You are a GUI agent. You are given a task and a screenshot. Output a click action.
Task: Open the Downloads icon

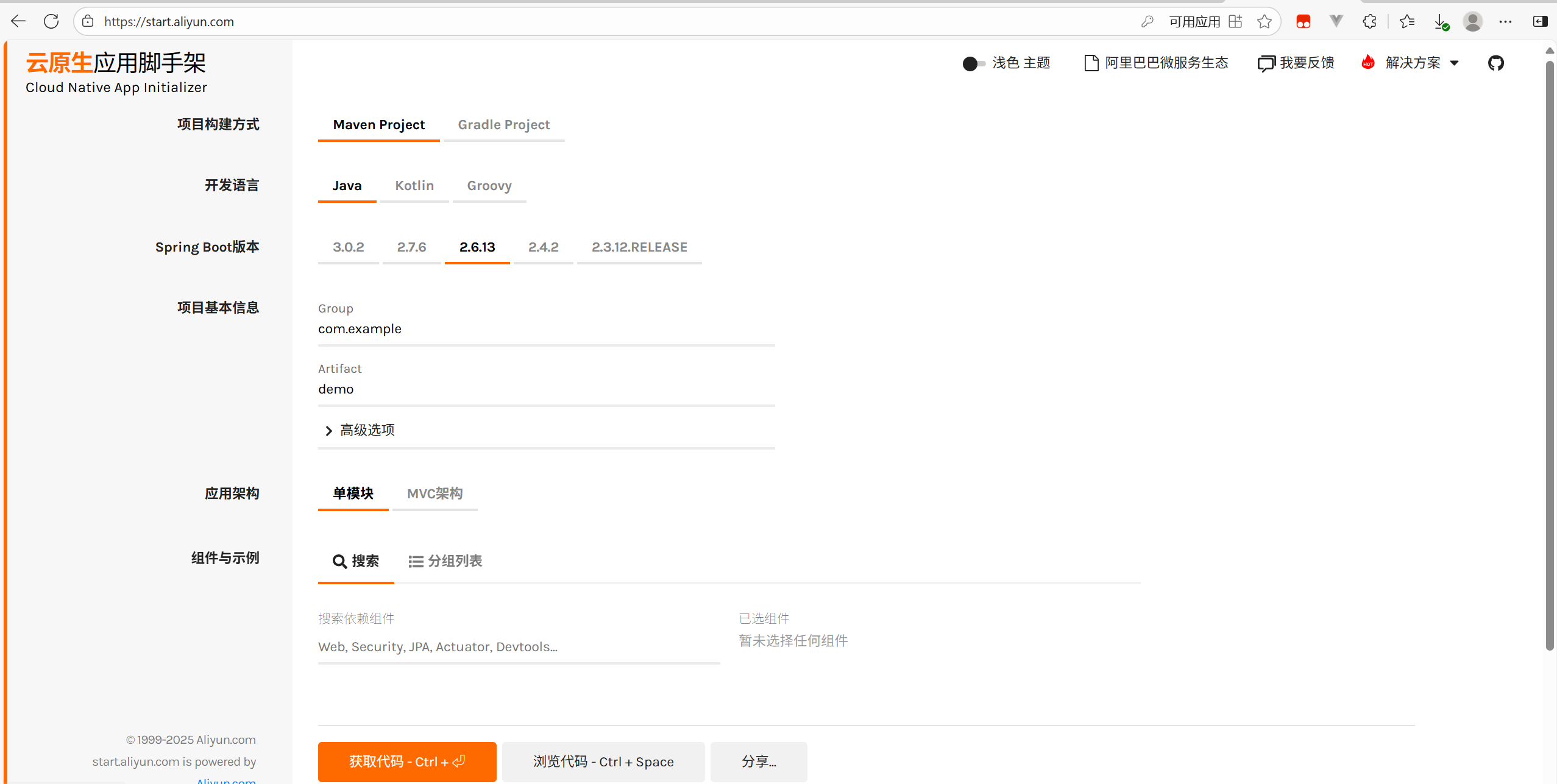pyautogui.click(x=1441, y=22)
